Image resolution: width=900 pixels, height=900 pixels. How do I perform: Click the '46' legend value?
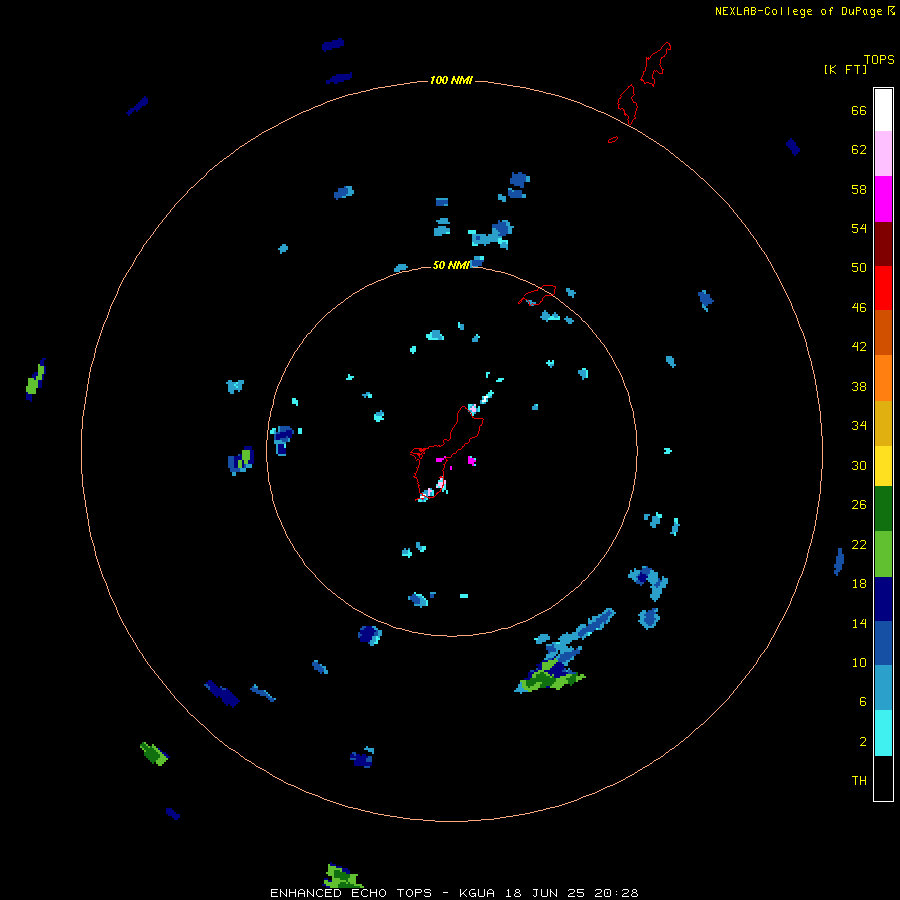[x=859, y=307]
